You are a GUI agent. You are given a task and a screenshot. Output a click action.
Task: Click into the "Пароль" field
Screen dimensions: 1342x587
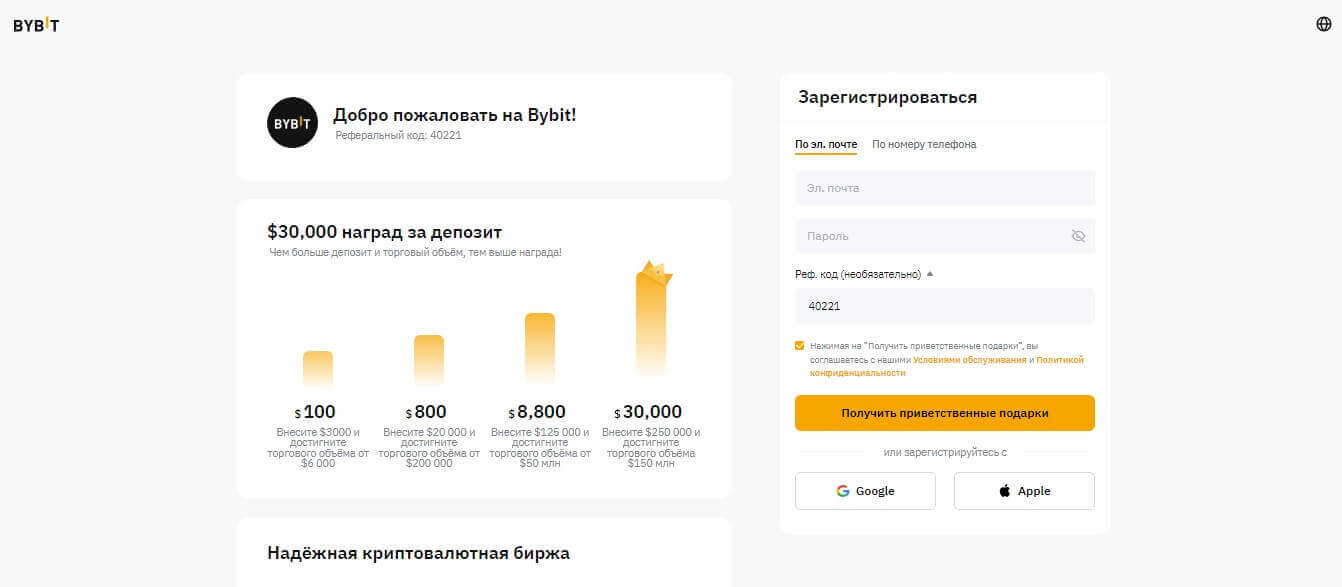[x=930, y=236]
